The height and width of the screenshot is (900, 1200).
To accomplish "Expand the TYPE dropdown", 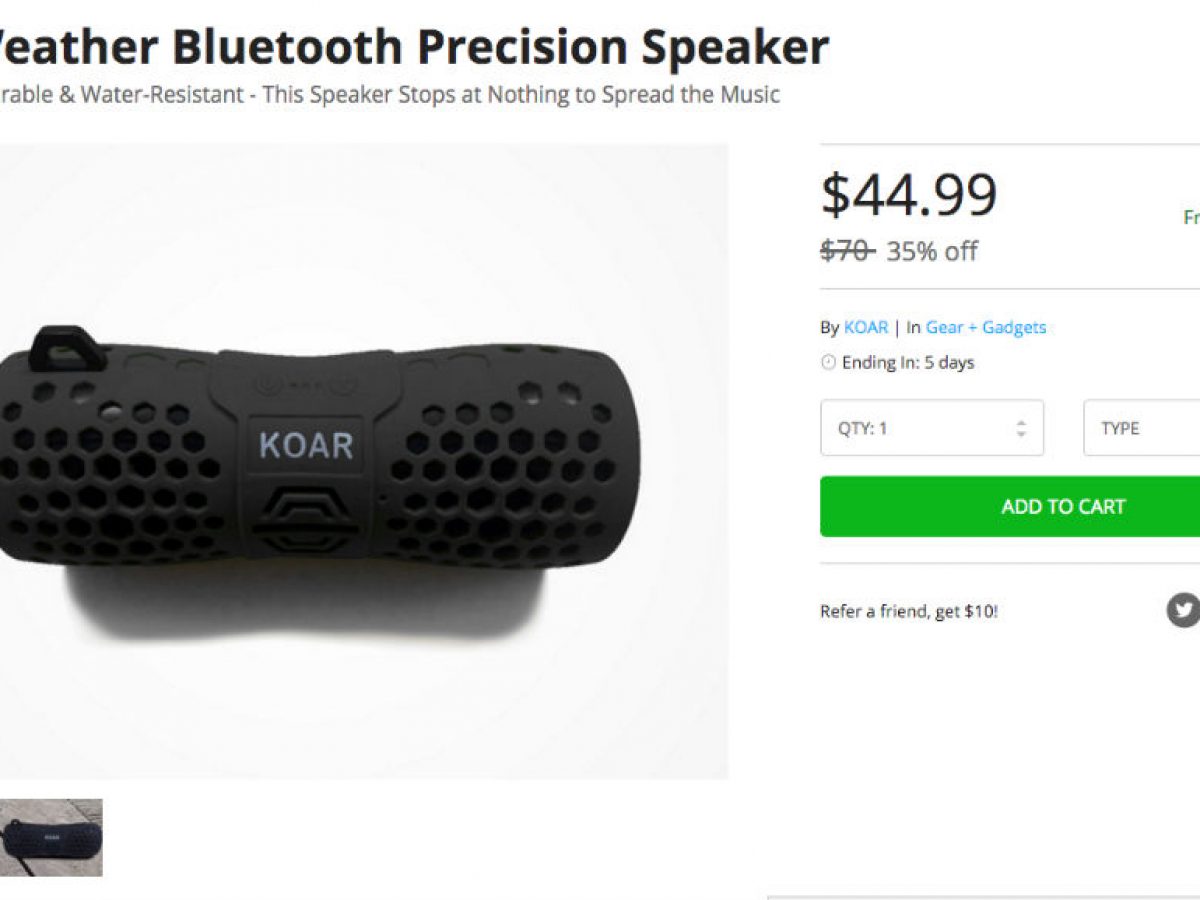I will coord(1142,428).
